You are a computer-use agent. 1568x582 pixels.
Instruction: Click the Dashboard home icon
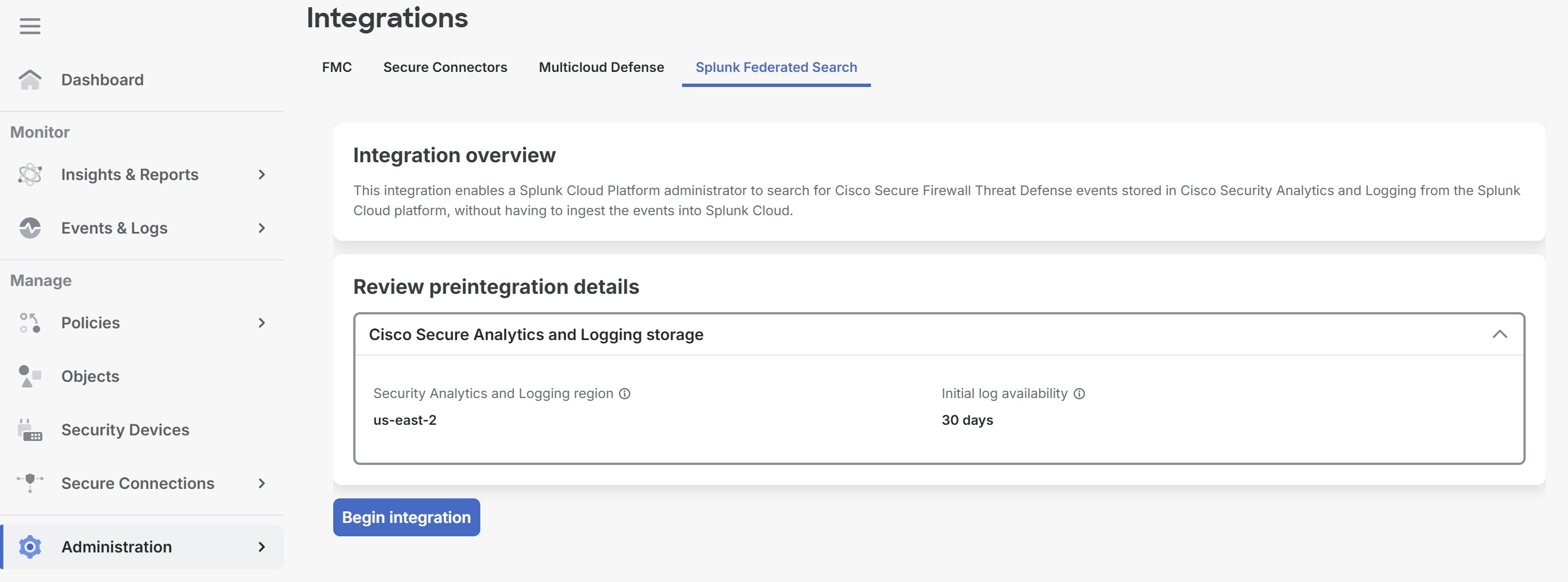(x=30, y=80)
